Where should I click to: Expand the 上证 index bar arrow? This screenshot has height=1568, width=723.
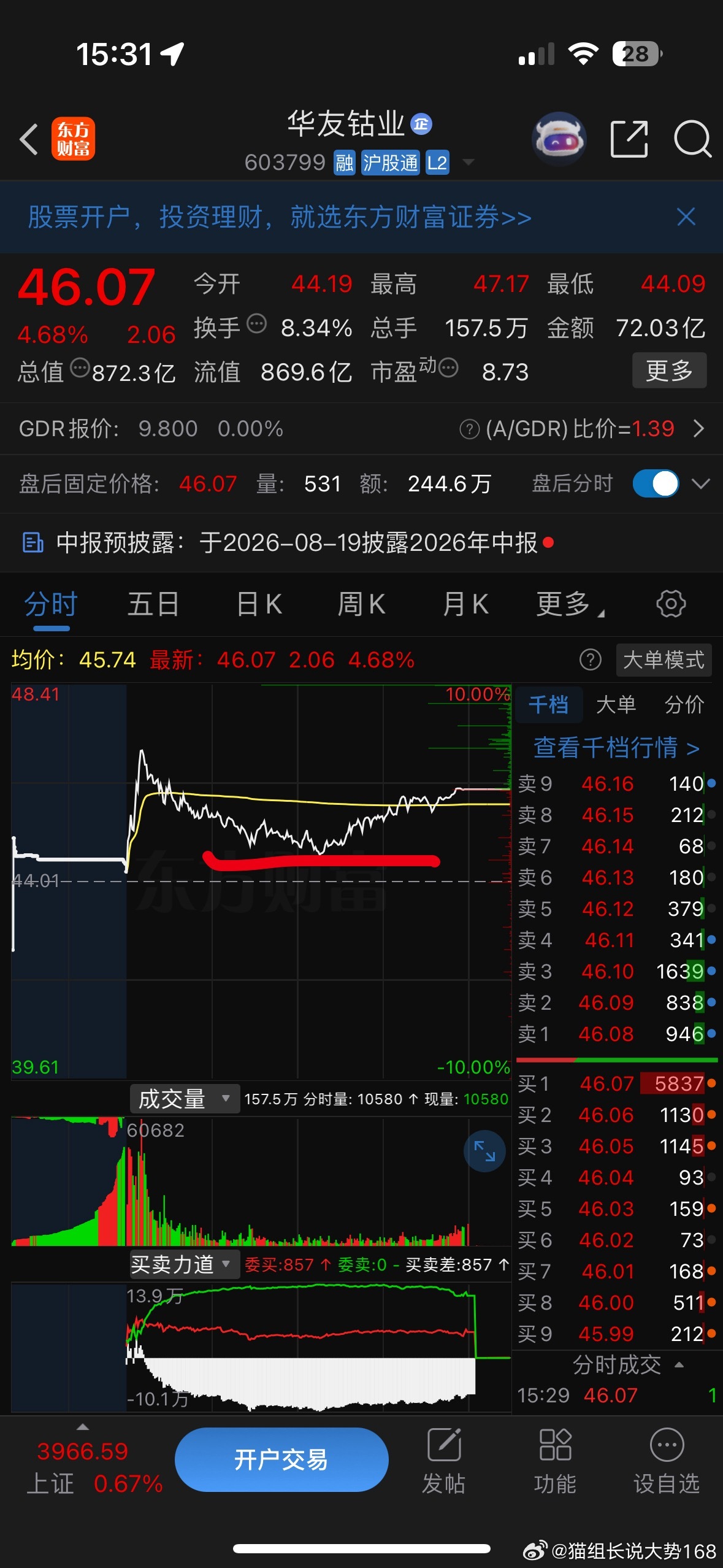[83, 1426]
